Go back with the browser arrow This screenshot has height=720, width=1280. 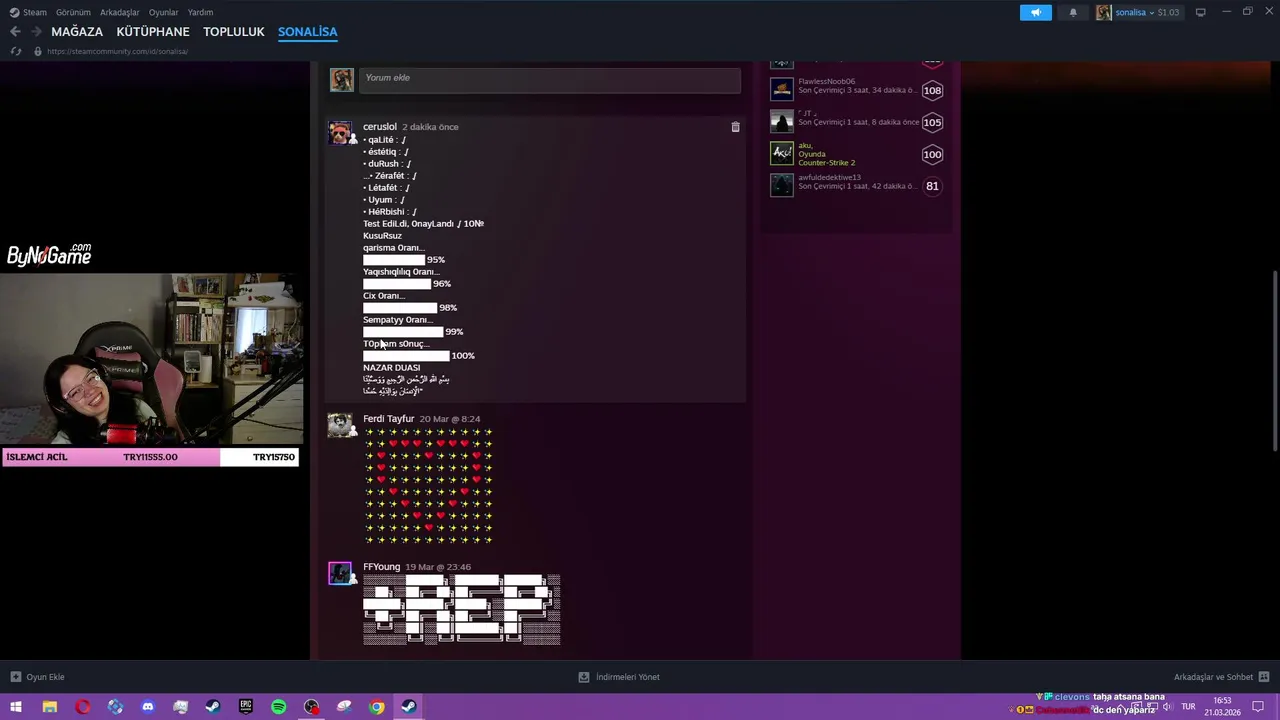click(x=15, y=32)
